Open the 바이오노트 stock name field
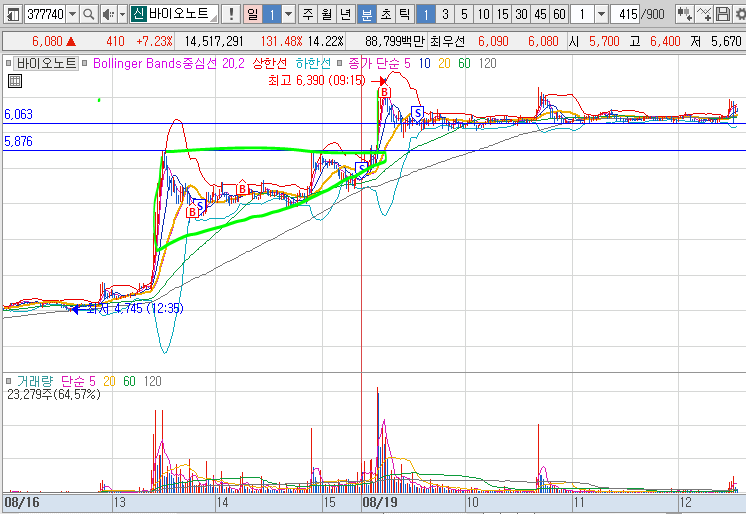This screenshot has width=746, height=514. (x=174, y=14)
